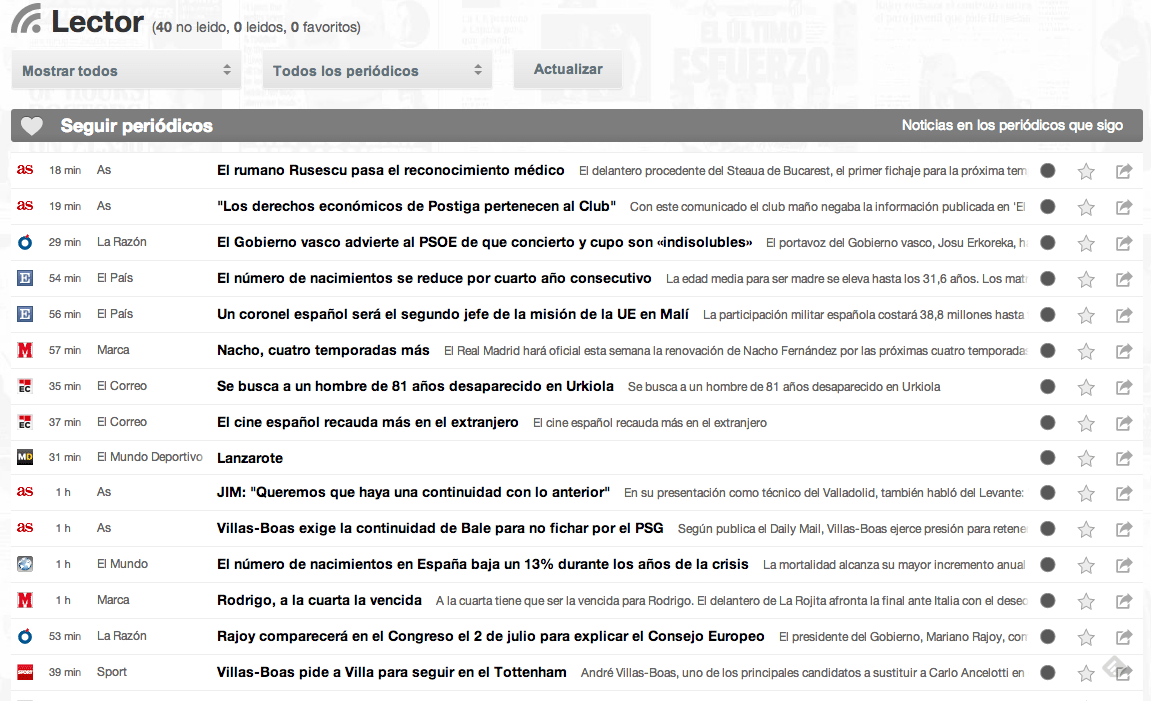Share the Villas-Boas Bale PSG article
Screen dimensions: 1151x701
1124,529
